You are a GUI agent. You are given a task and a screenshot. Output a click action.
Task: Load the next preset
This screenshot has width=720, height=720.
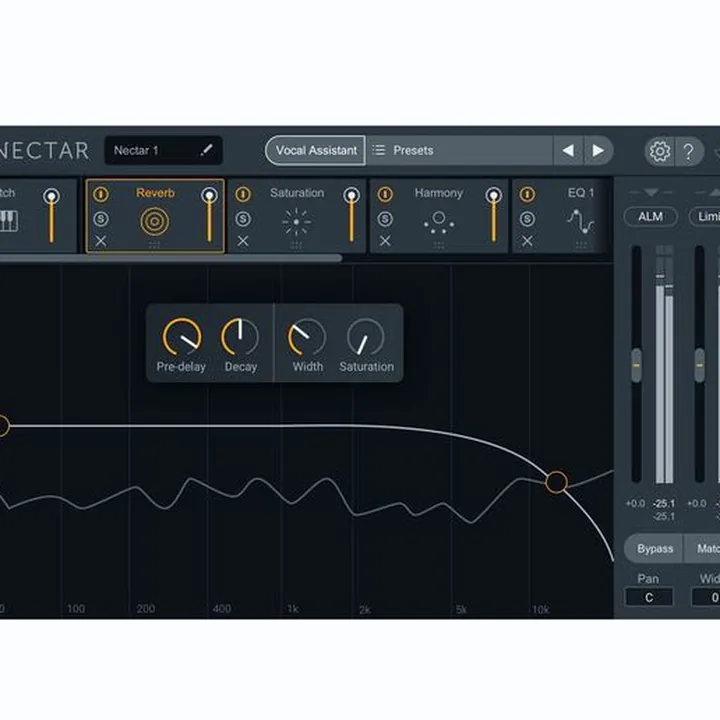(x=598, y=151)
